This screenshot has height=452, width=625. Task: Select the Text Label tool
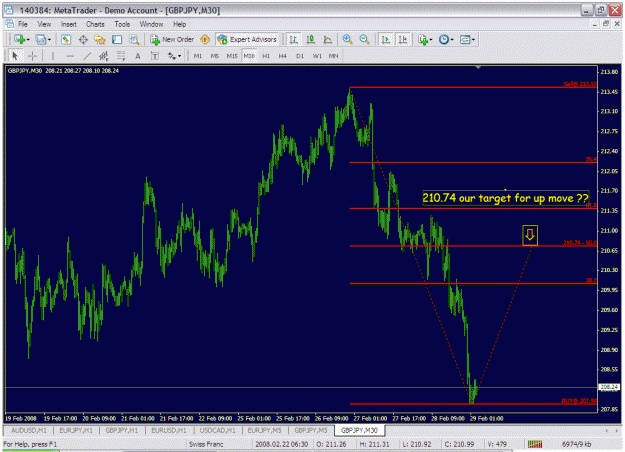click(155, 56)
